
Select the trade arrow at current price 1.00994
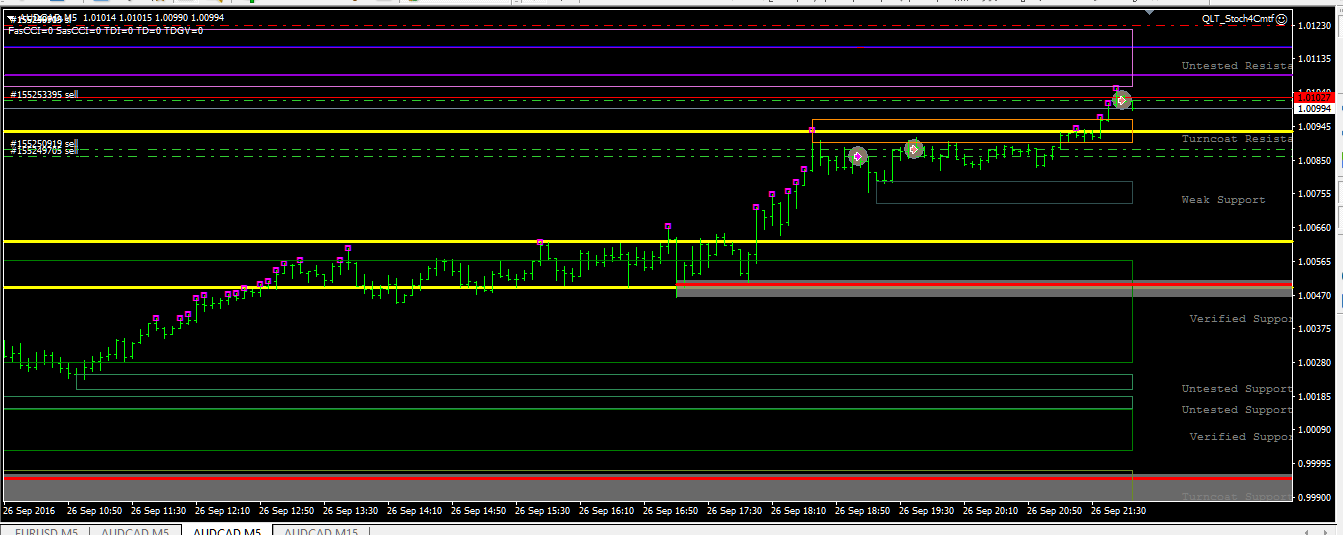pyautogui.click(x=1122, y=100)
